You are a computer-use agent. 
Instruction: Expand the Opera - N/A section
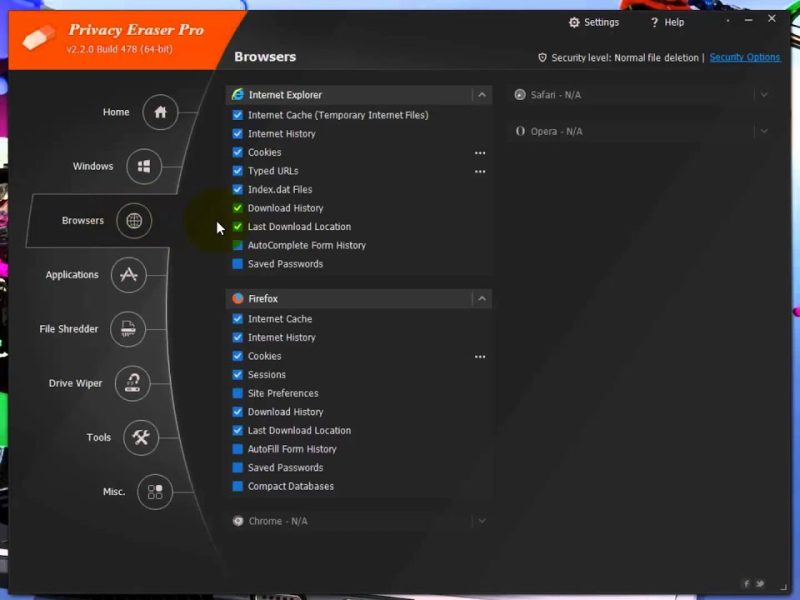(x=764, y=131)
